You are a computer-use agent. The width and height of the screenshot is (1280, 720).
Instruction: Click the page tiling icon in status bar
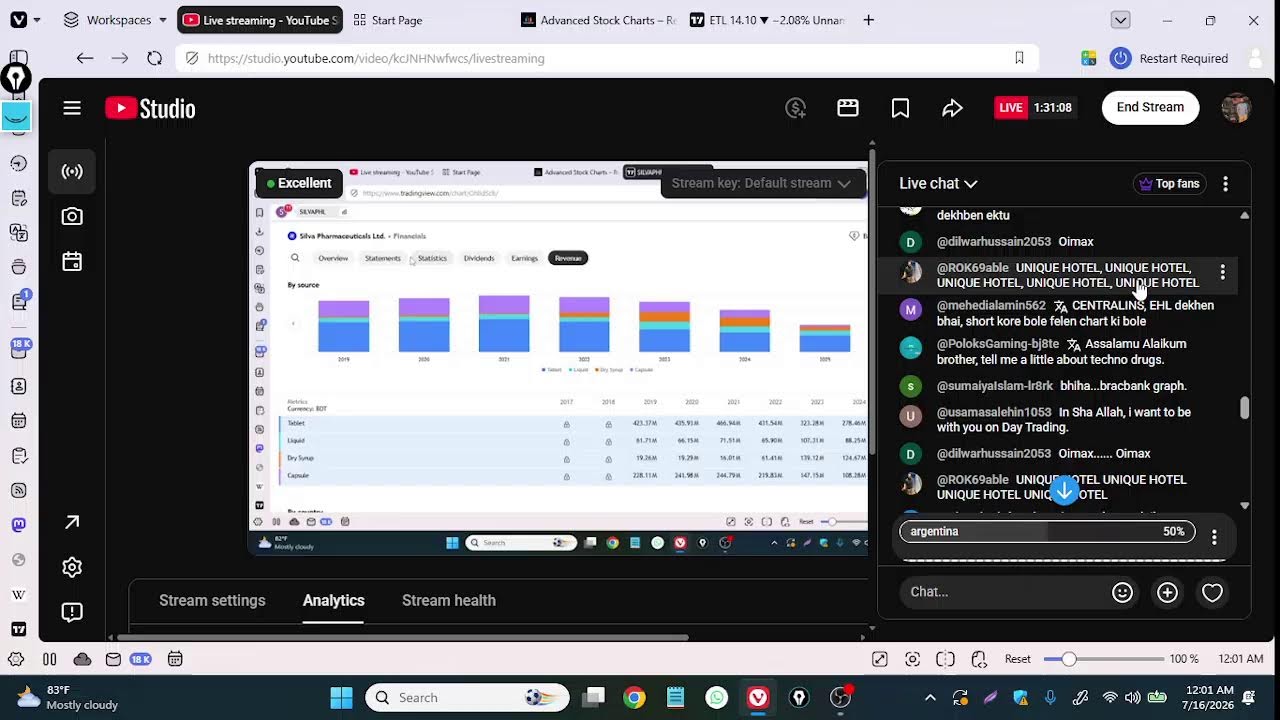945,659
